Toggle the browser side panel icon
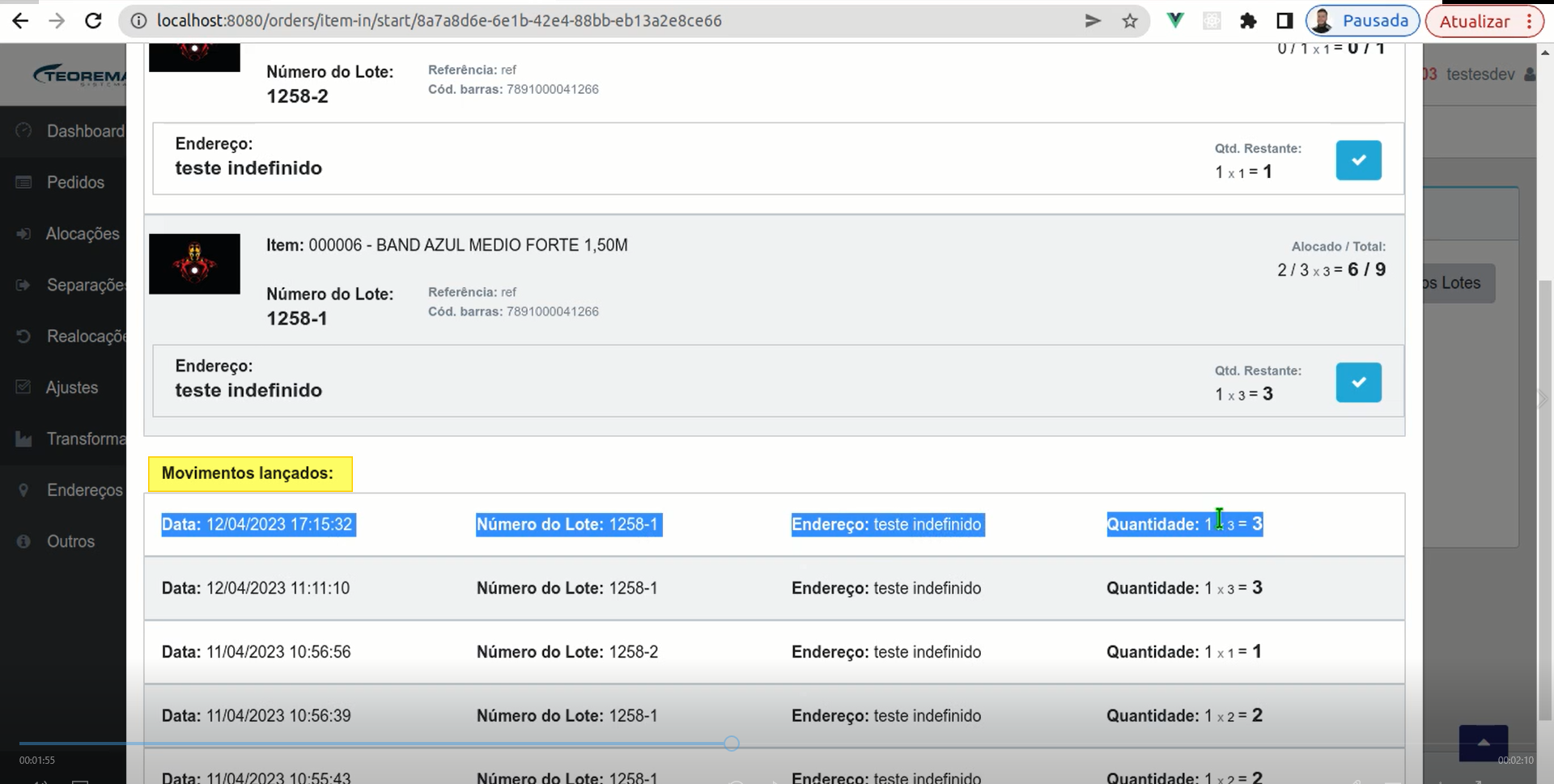This screenshot has height=784, width=1554. pyautogui.click(x=1284, y=21)
